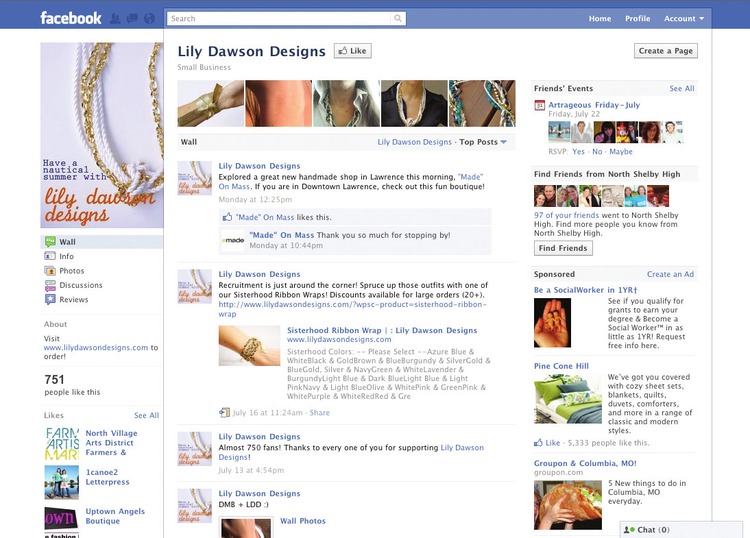750x538 pixels.
Task: Open messages icon in top bar
Action: [132, 19]
